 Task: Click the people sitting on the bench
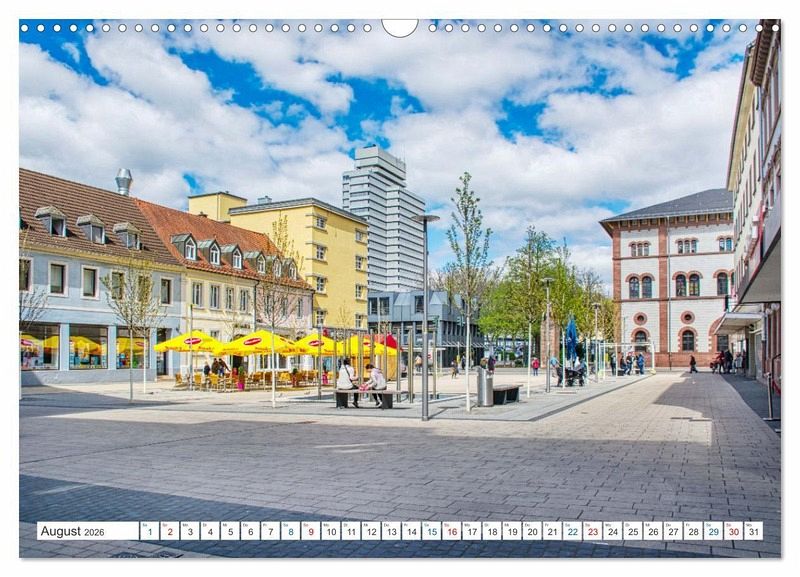click(360, 382)
